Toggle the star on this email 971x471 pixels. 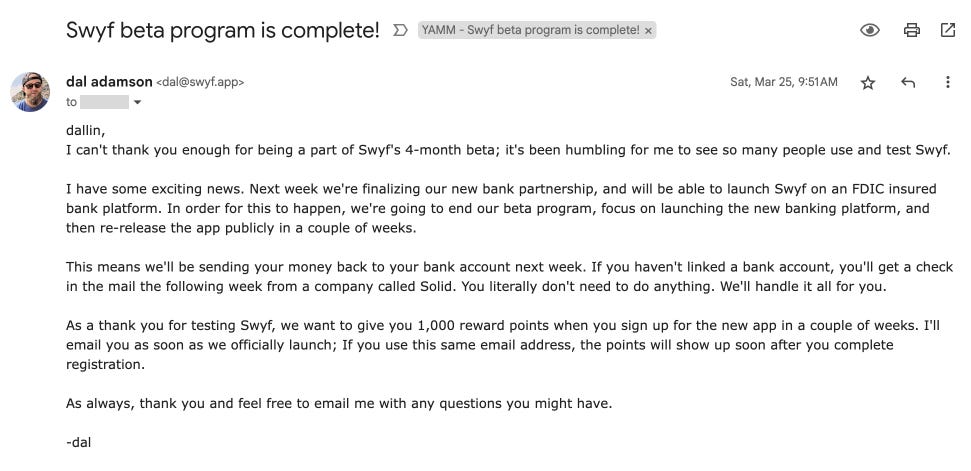pos(868,83)
